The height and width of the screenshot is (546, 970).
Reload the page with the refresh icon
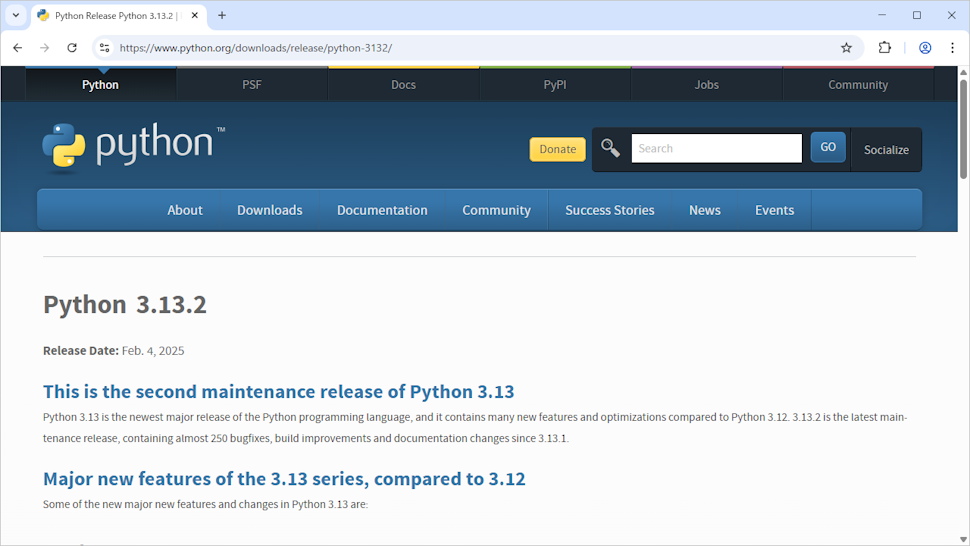72,48
